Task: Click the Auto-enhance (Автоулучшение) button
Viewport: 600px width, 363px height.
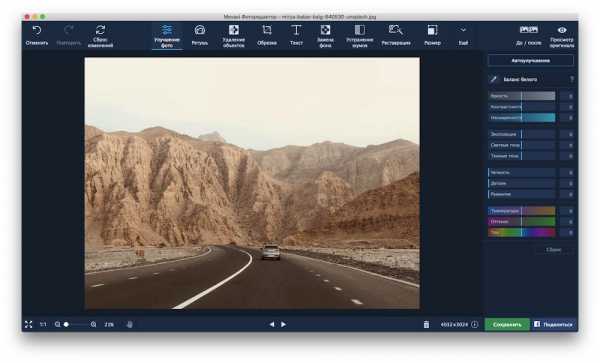Action: pyautogui.click(x=531, y=60)
